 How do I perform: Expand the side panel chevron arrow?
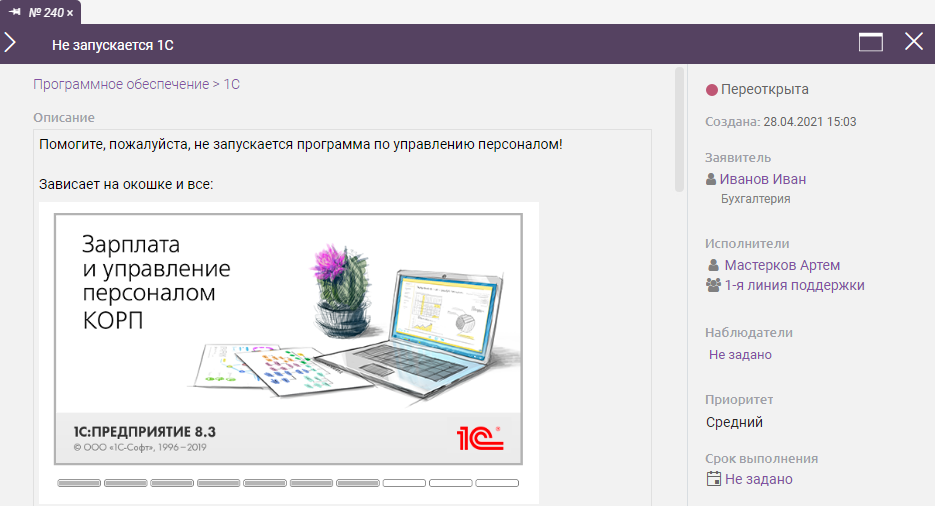pyautogui.click(x=10, y=43)
